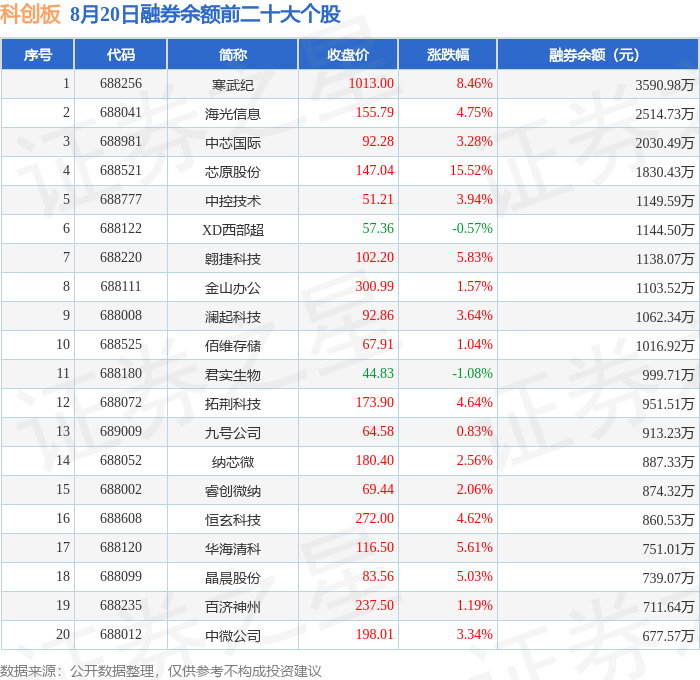Click the 融券余额（元） column header

597,54
